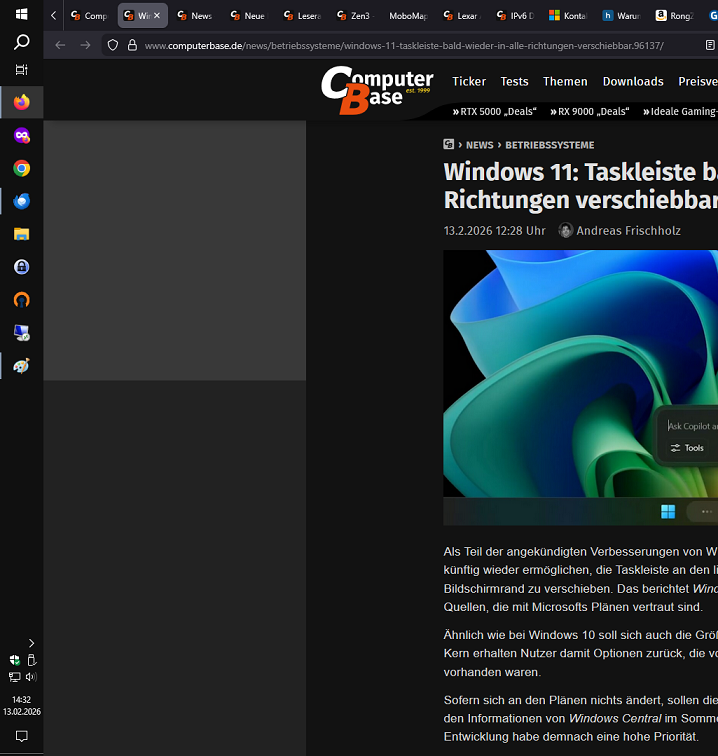Switch to the 'Warun' tab
Screen dimensions: 718x756
pos(622,16)
